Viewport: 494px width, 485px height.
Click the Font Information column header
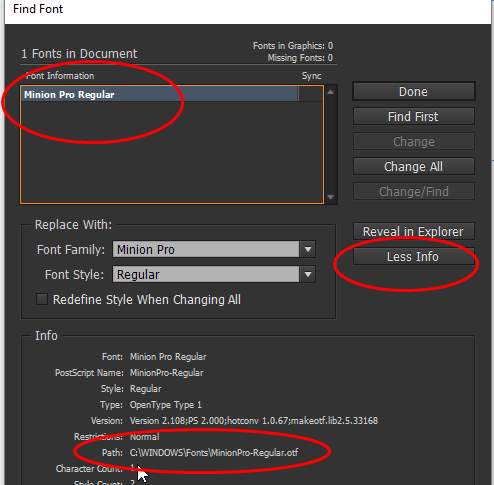[60, 76]
